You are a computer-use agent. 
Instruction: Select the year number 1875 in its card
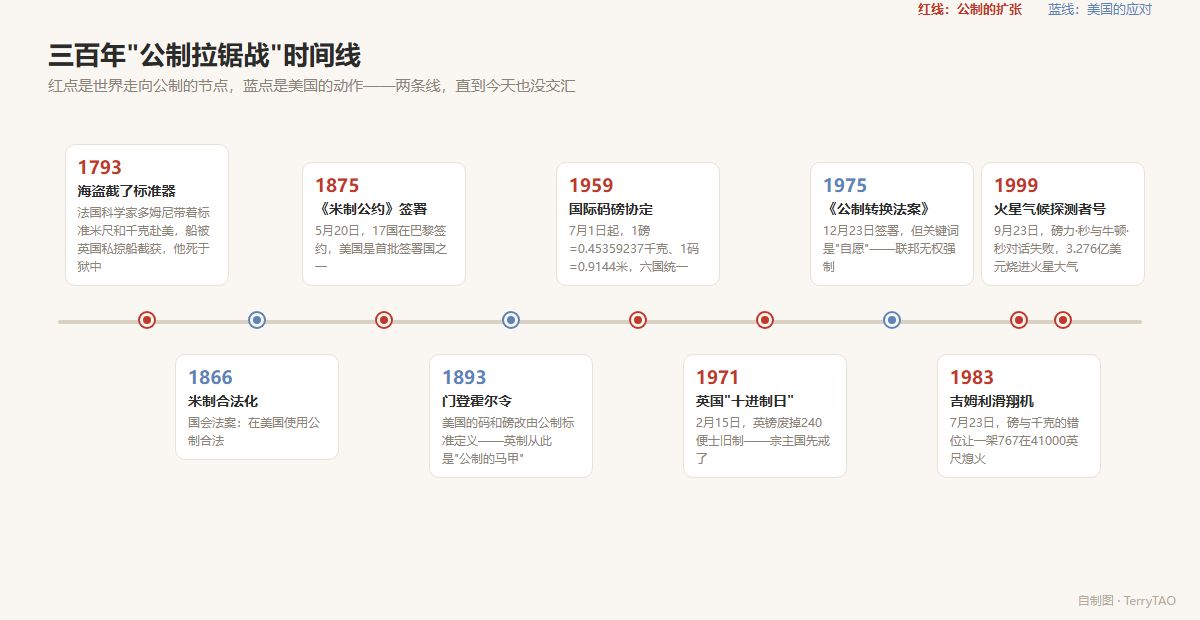tap(337, 185)
